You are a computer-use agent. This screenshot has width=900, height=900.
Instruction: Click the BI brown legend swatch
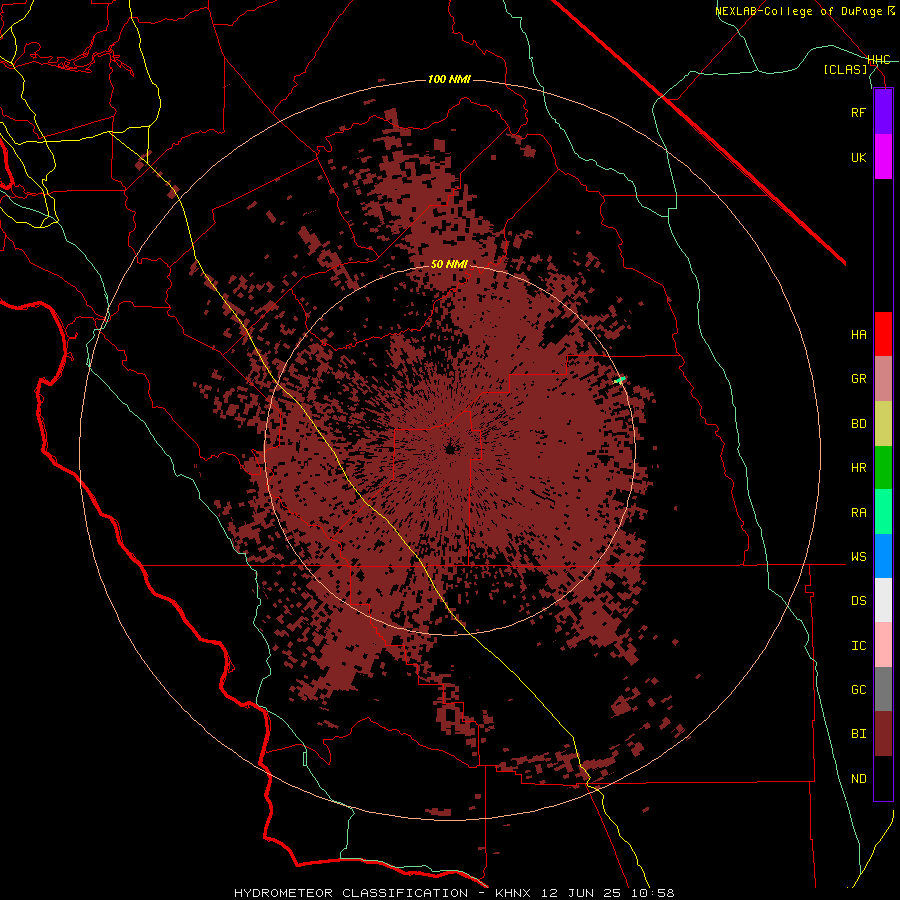pyautogui.click(x=883, y=734)
